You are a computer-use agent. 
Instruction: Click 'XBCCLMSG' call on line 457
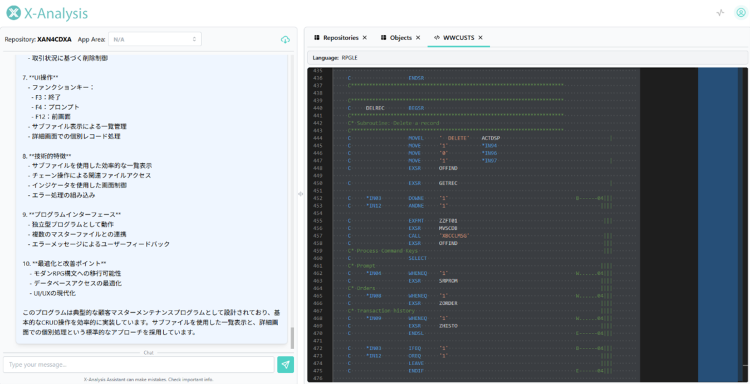[454, 236]
